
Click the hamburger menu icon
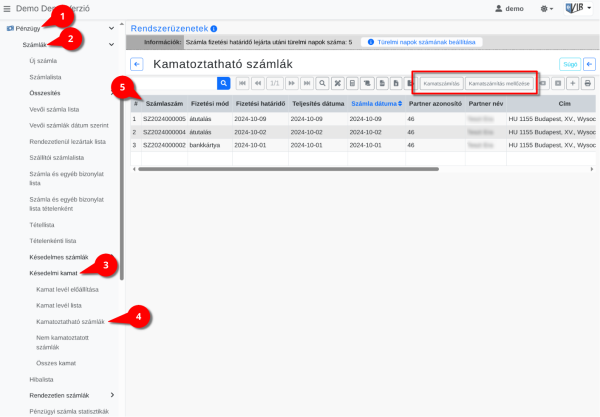click(9, 8)
